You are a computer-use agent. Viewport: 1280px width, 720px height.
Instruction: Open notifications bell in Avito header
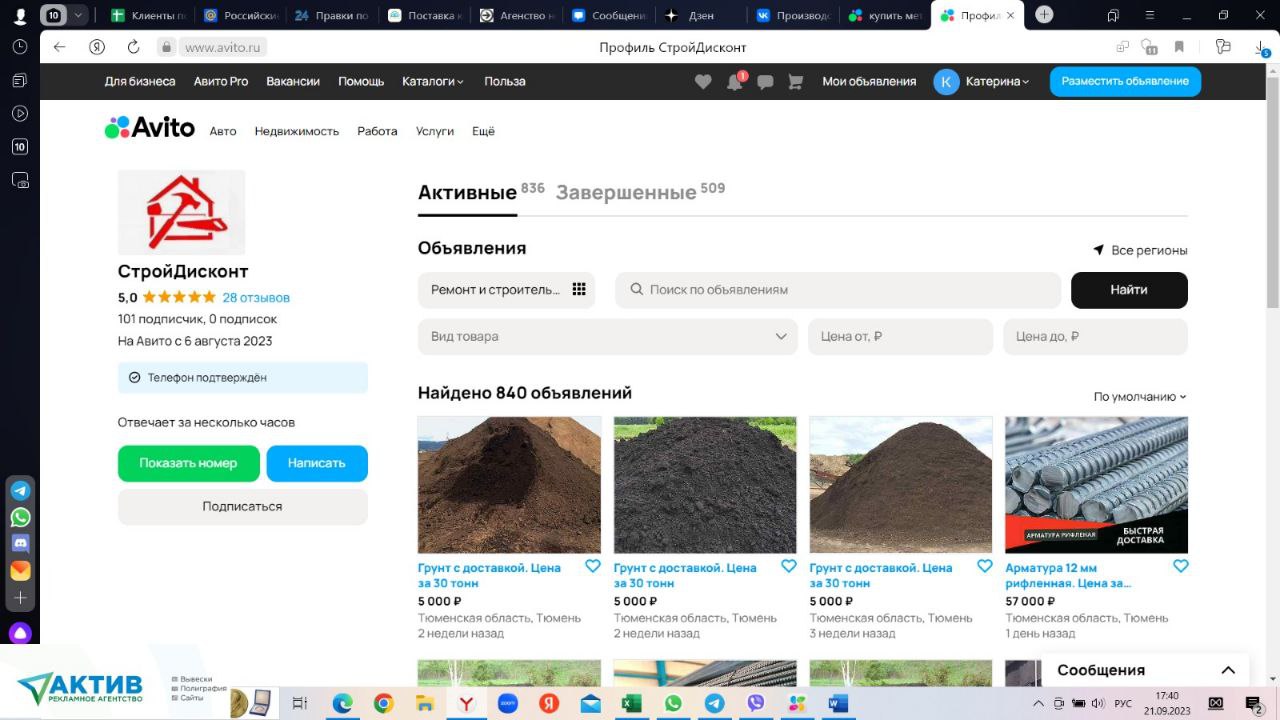tap(734, 82)
